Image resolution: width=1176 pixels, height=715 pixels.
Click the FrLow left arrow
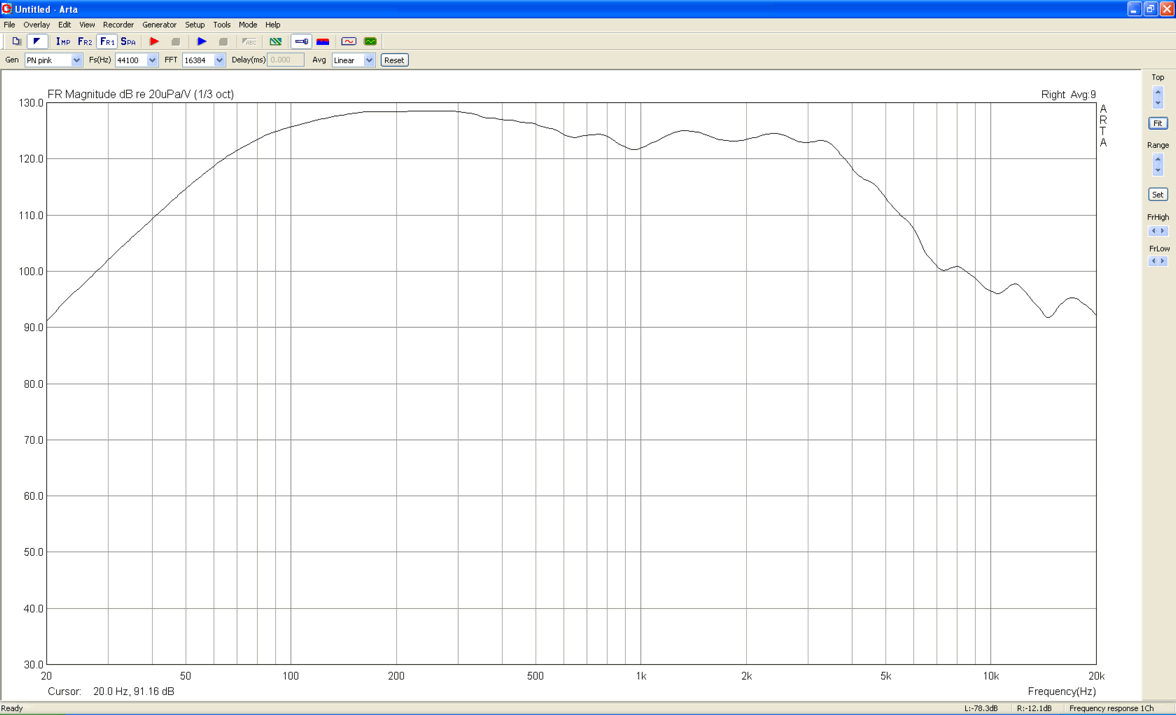pos(1154,261)
